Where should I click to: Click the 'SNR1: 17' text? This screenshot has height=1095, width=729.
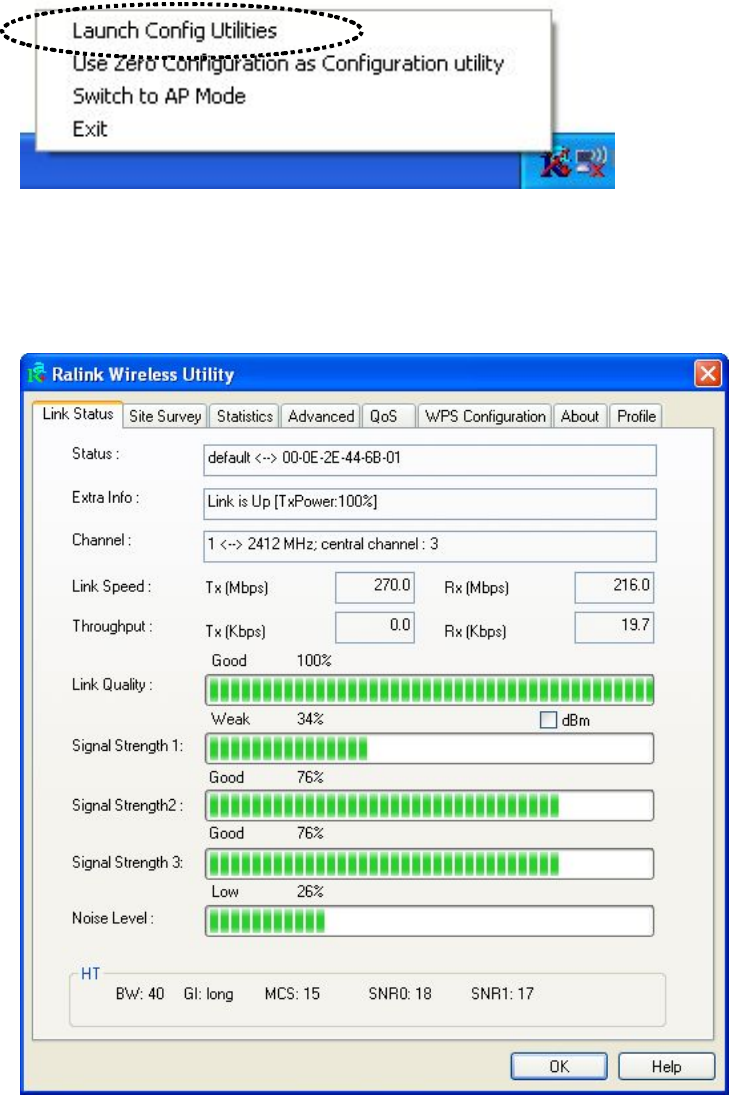tap(502, 993)
